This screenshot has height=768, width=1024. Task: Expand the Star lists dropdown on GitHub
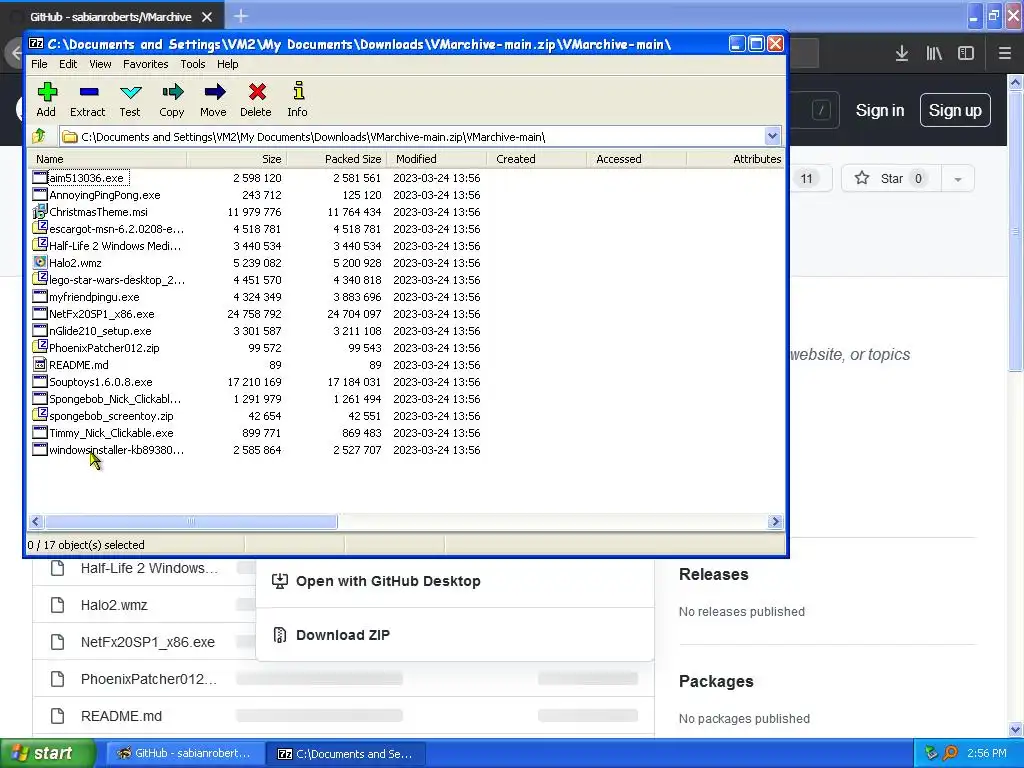(957, 179)
